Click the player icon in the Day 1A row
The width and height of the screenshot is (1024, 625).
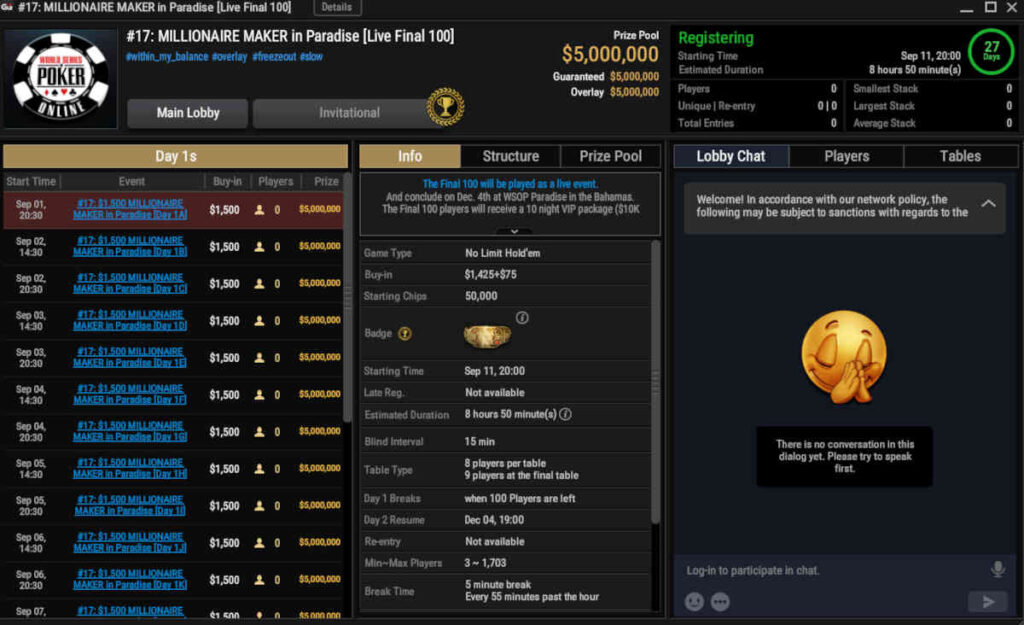pos(259,210)
